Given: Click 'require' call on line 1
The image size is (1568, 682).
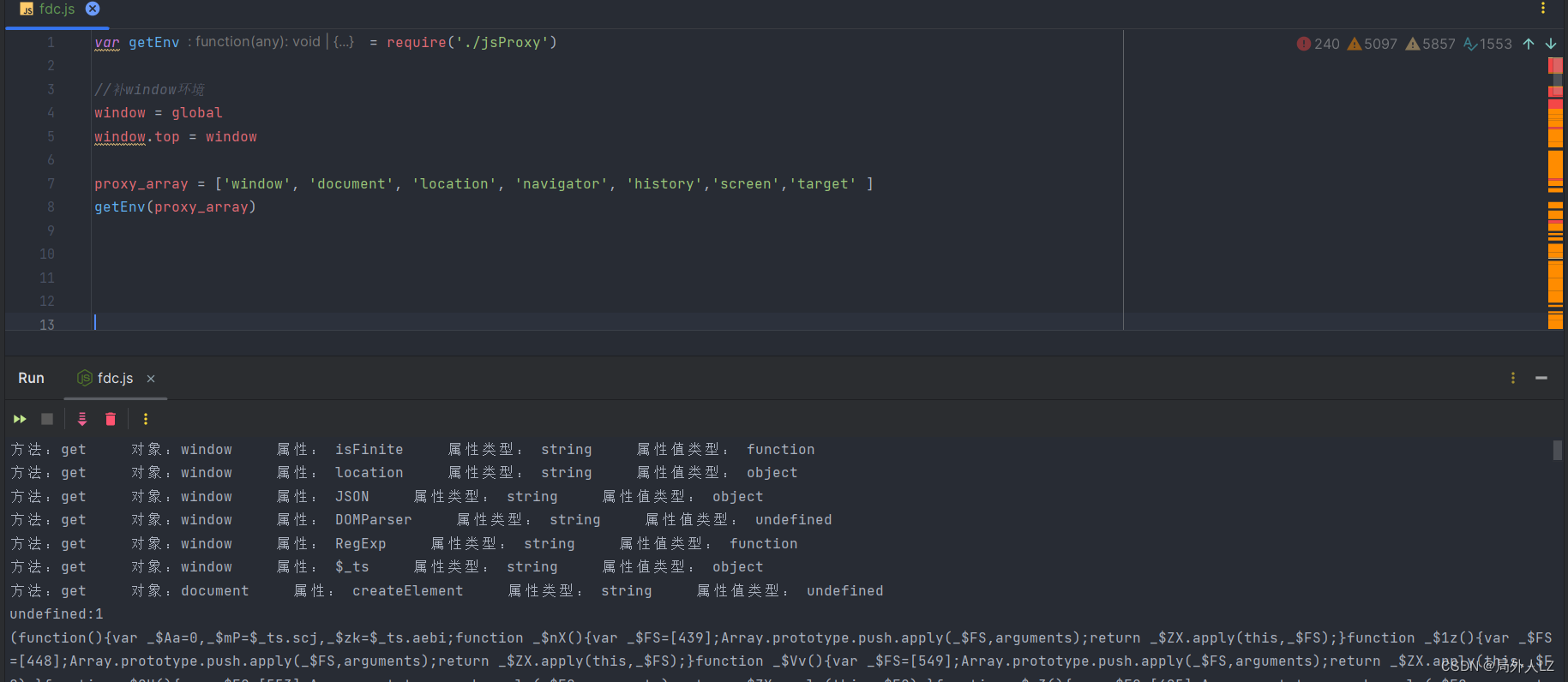Looking at the screenshot, I should pyautogui.click(x=417, y=42).
